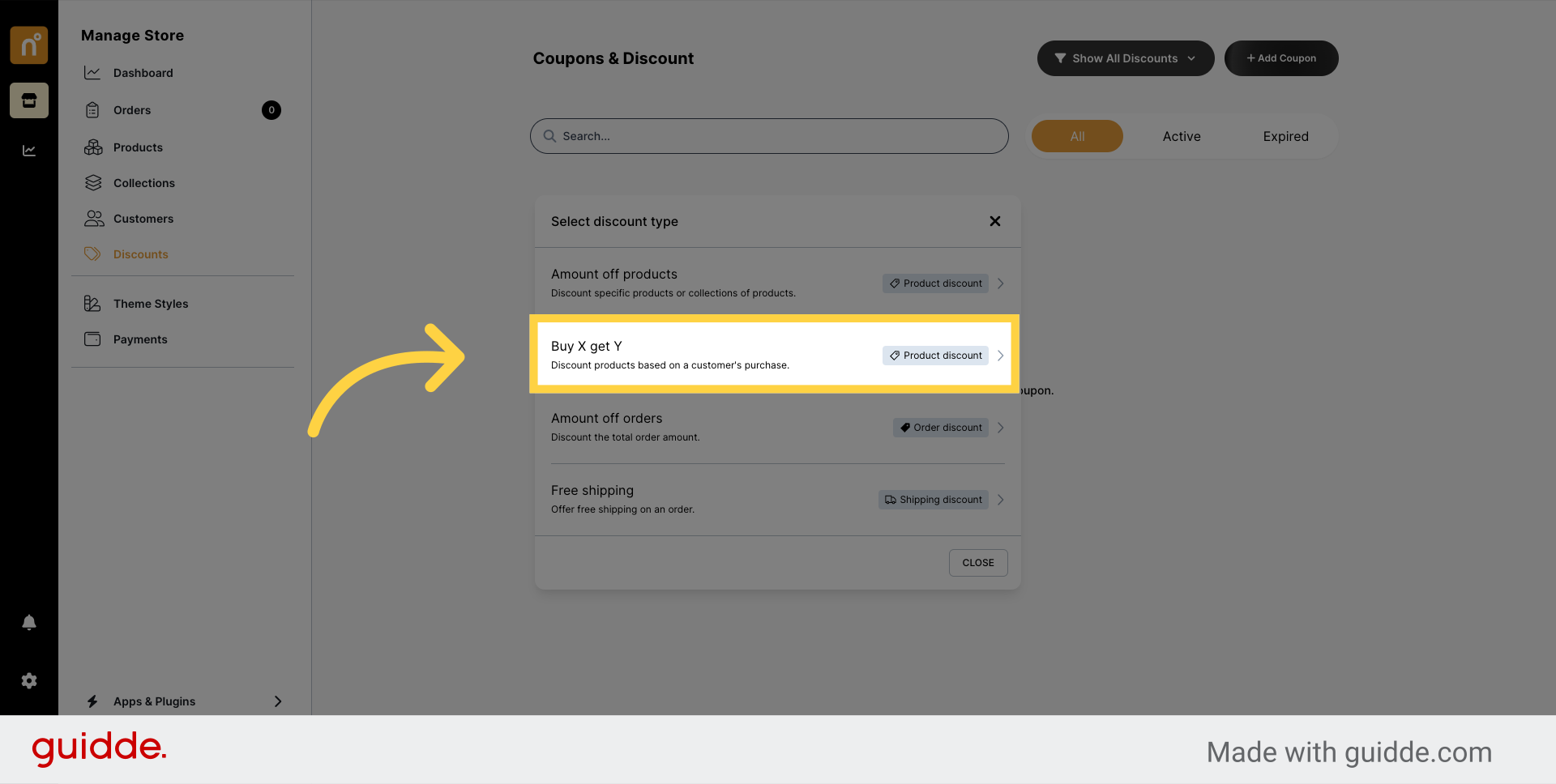The image size is (1556, 784).
Task: Click Product discount badge on Buy X get Y
Action: click(935, 356)
